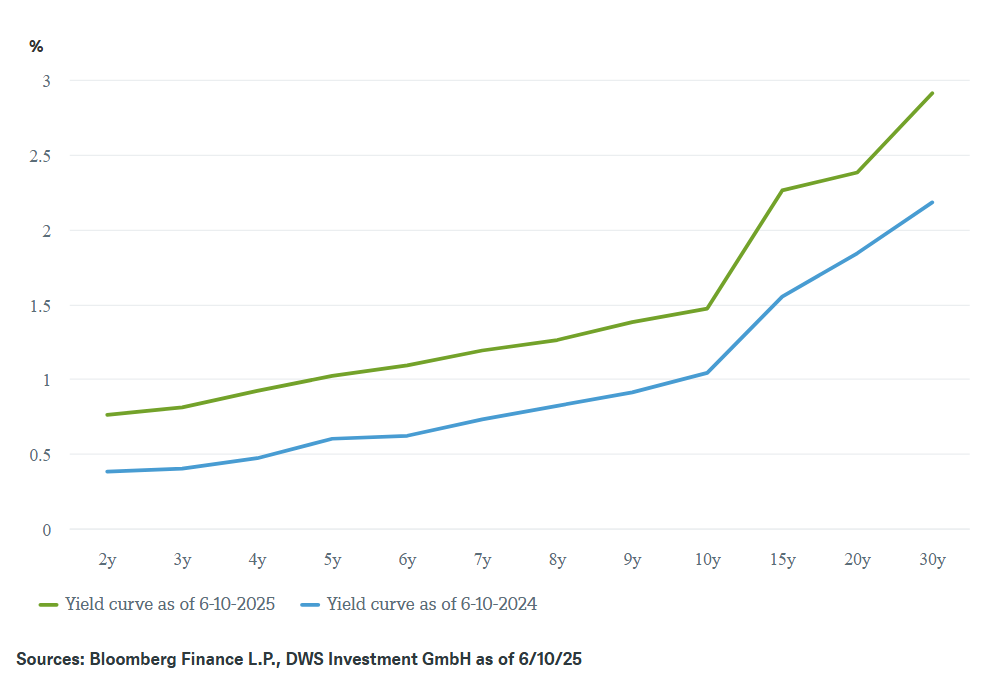Click the 2.5 value on the y-axis

point(38,155)
